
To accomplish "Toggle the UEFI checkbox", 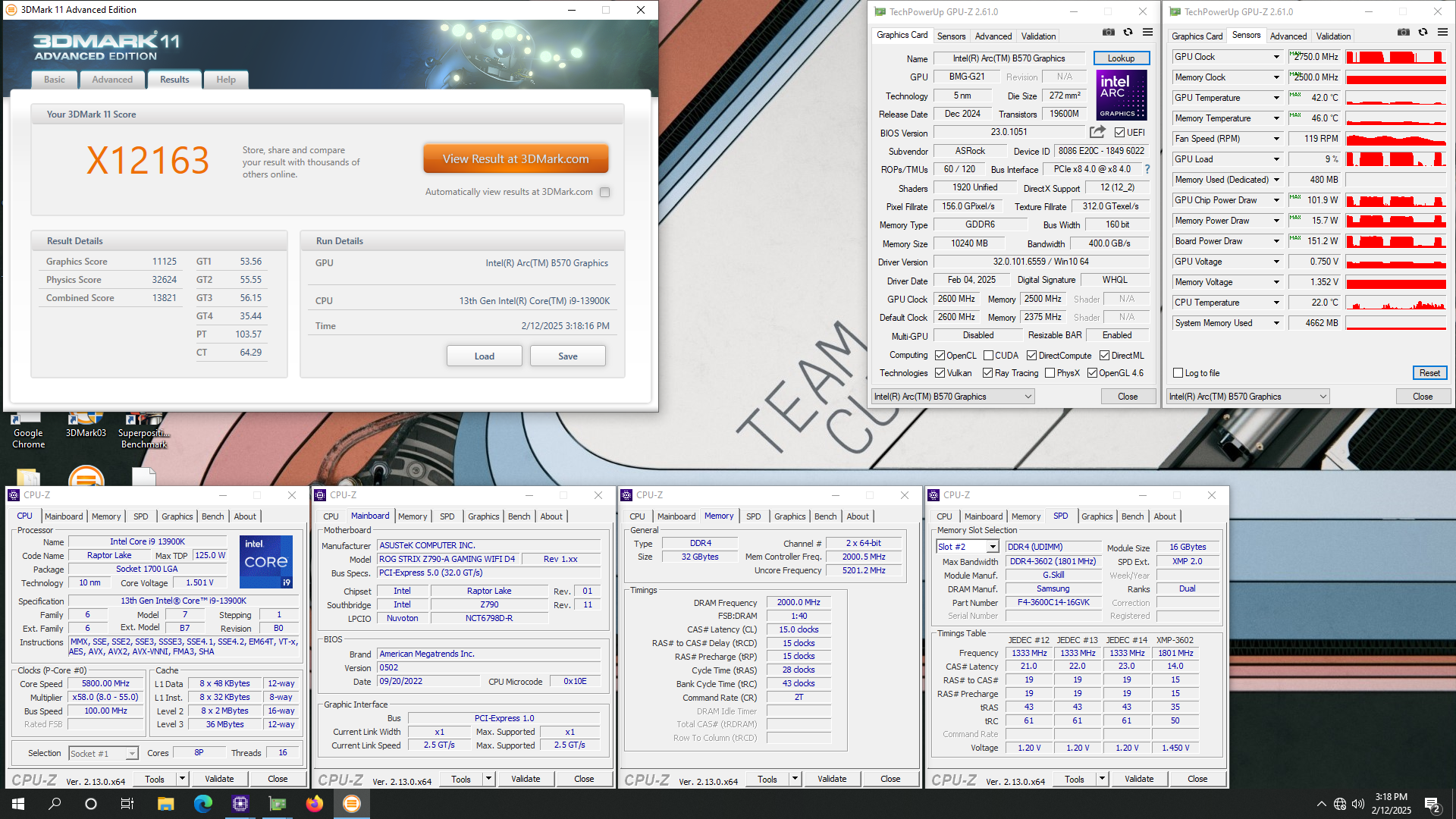I will 1119,132.
